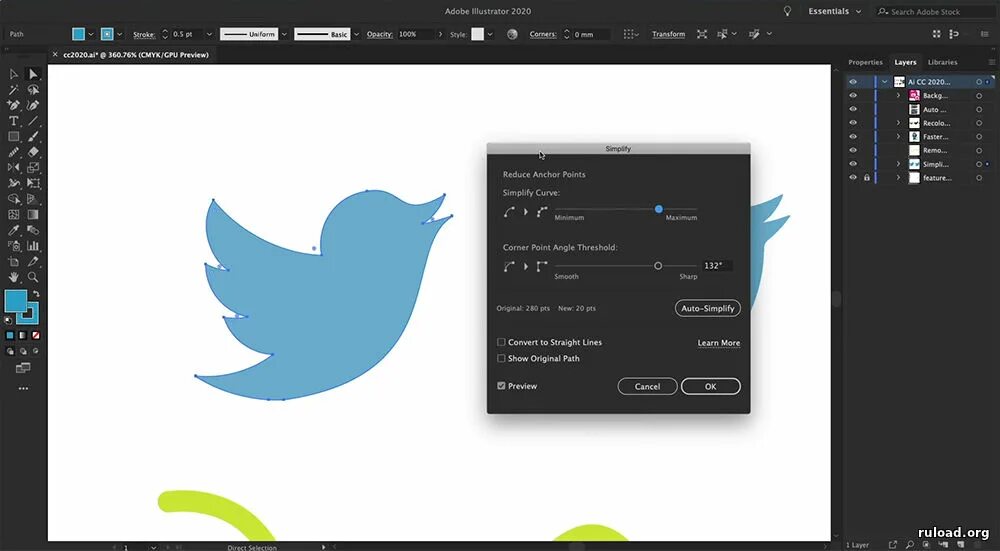Expand the Backg... sublayer
The image size is (1000, 551).
click(899, 96)
